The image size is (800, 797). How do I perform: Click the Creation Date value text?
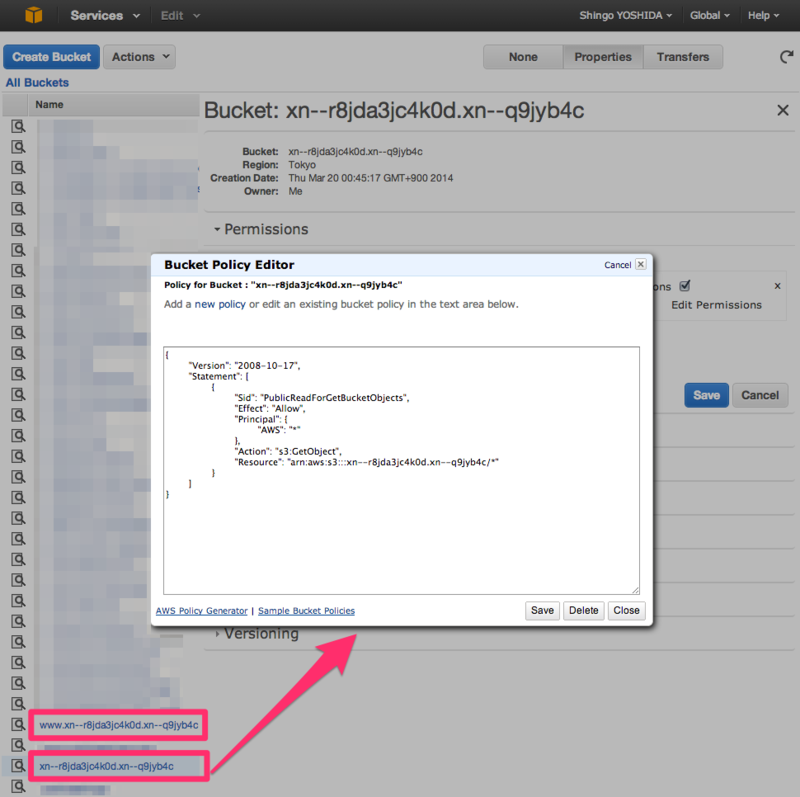coord(370,178)
